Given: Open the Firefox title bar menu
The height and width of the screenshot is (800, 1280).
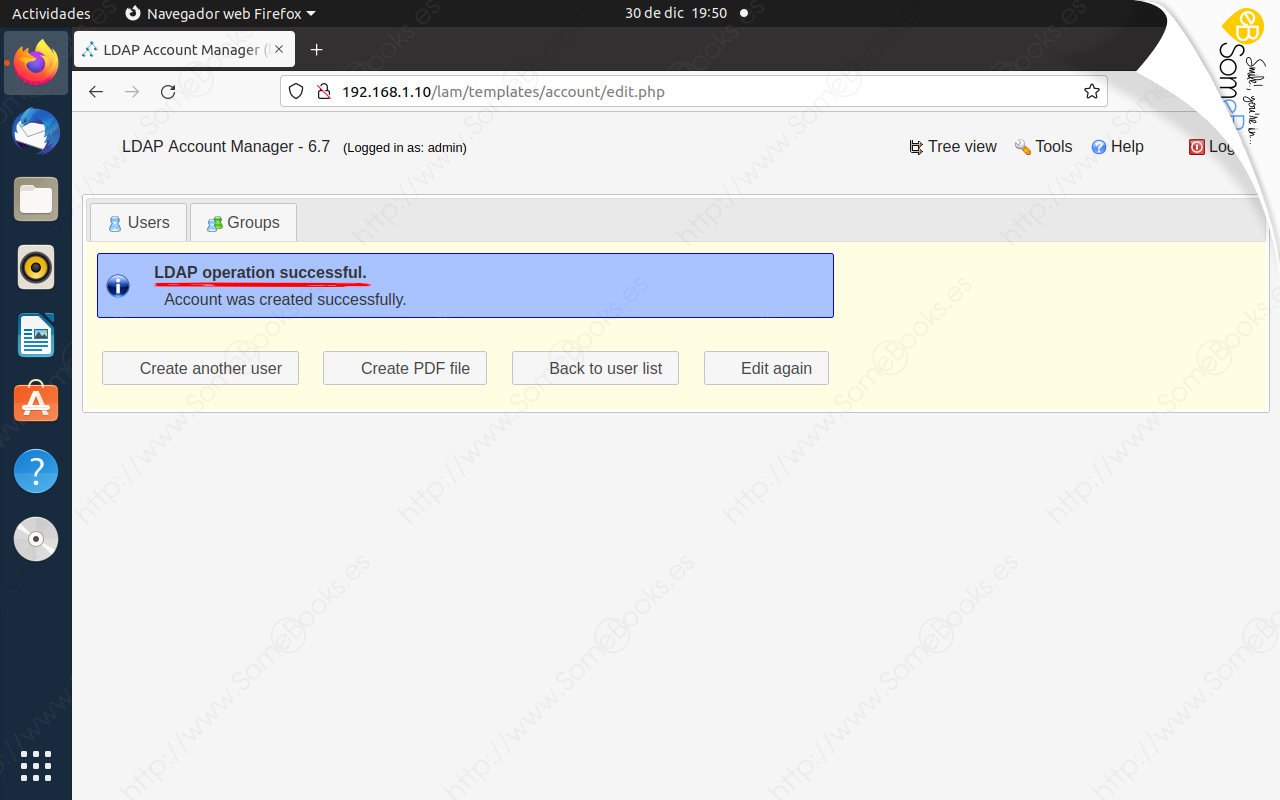Looking at the screenshot, I should (x=219, y=13).
